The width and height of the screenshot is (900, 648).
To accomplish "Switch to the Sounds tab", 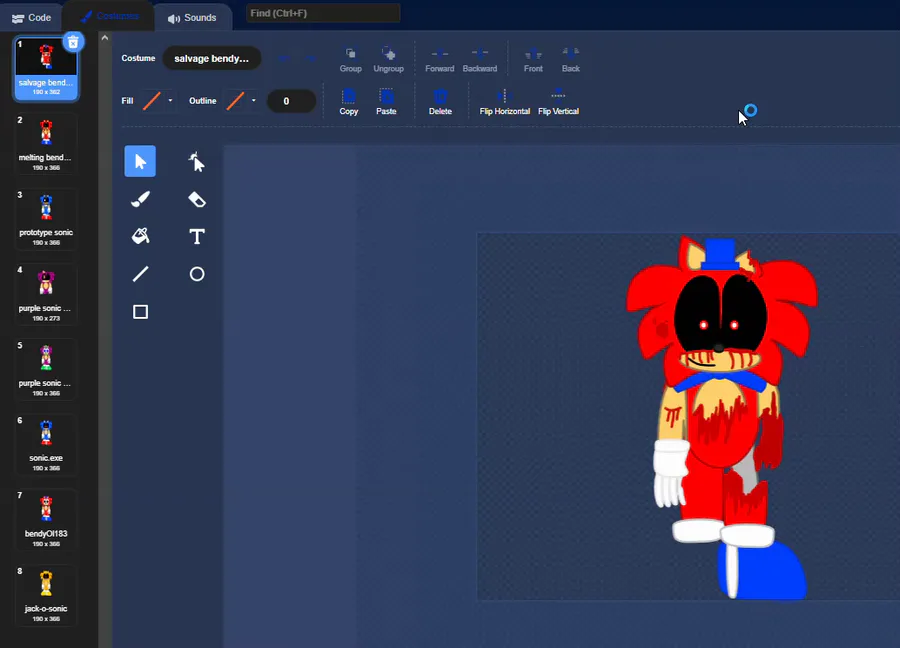I will tap(192, 18).
